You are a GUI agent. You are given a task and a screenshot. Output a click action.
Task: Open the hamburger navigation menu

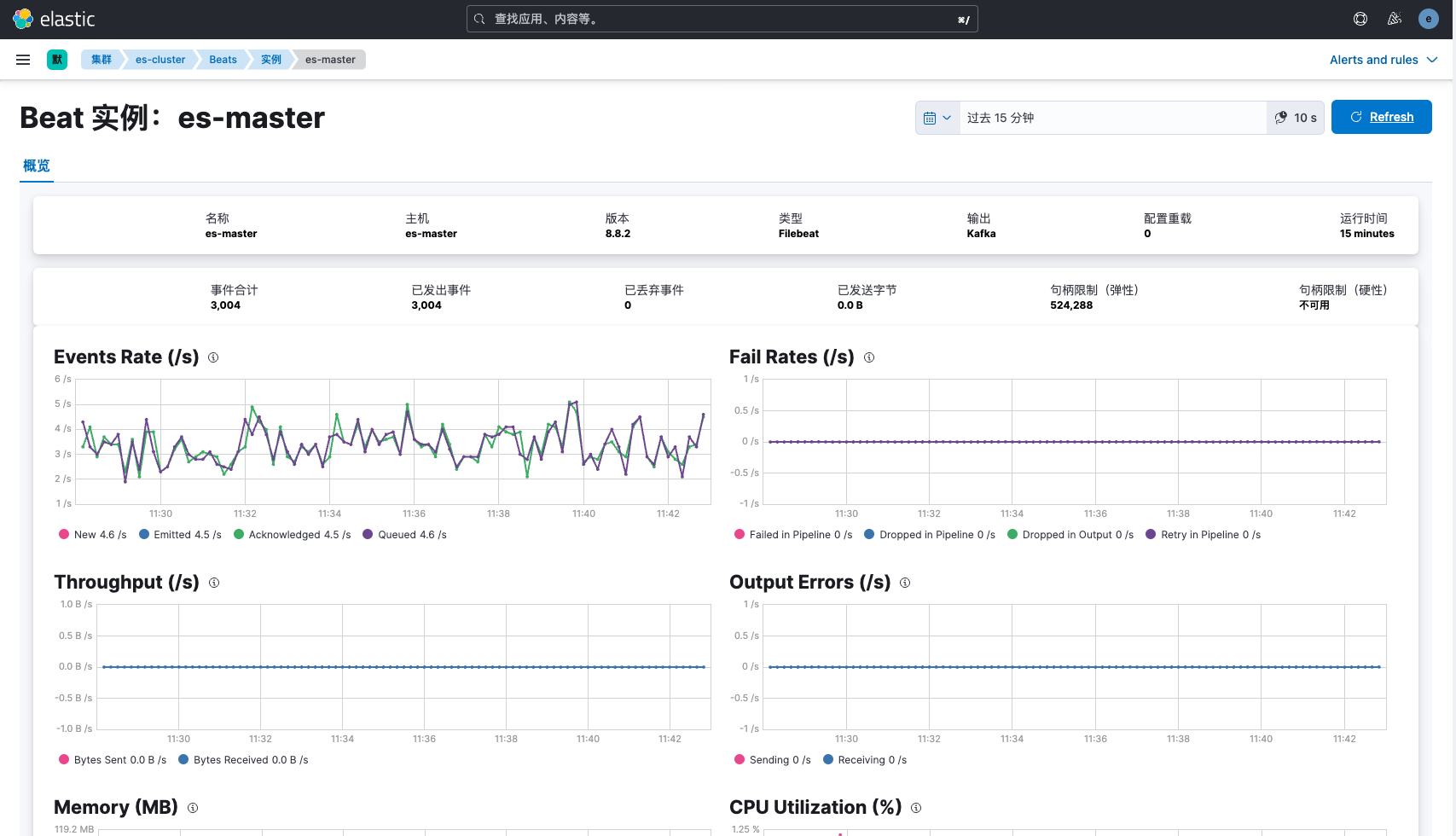point(23,60)
